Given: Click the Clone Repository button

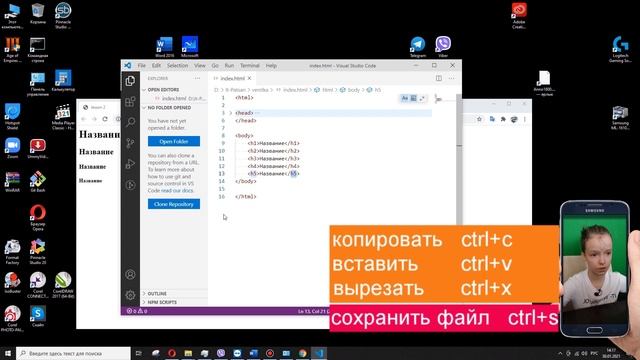Looking at the screenshot, I should tap(174, 204).
